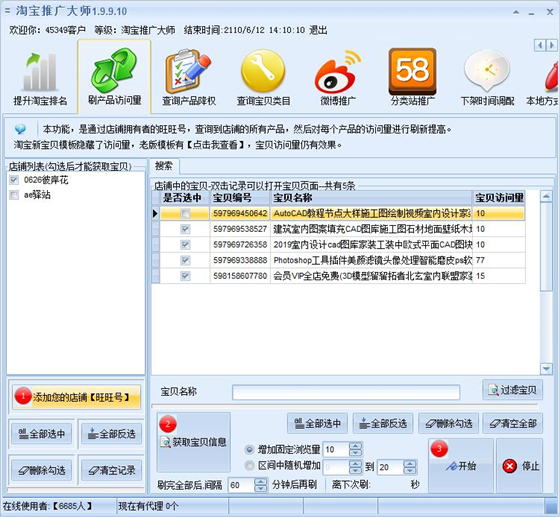The image size is (560, 517).
Task: Increase interval minutes spinner
Action: 261,481
